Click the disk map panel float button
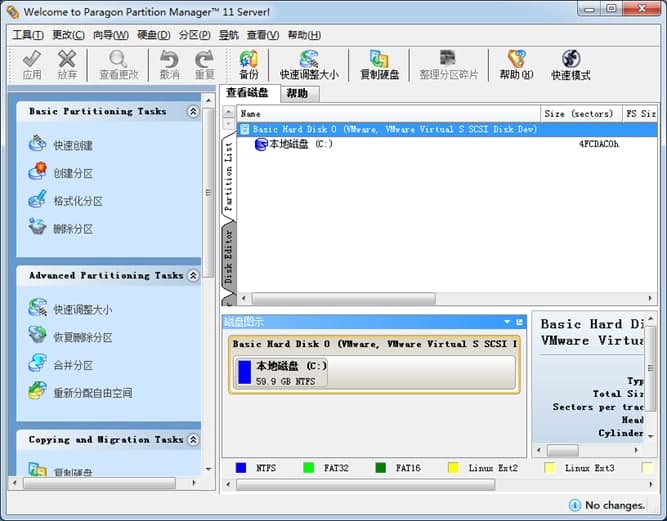The height and width of the screenshot is (521, 667). click(519, 322)
